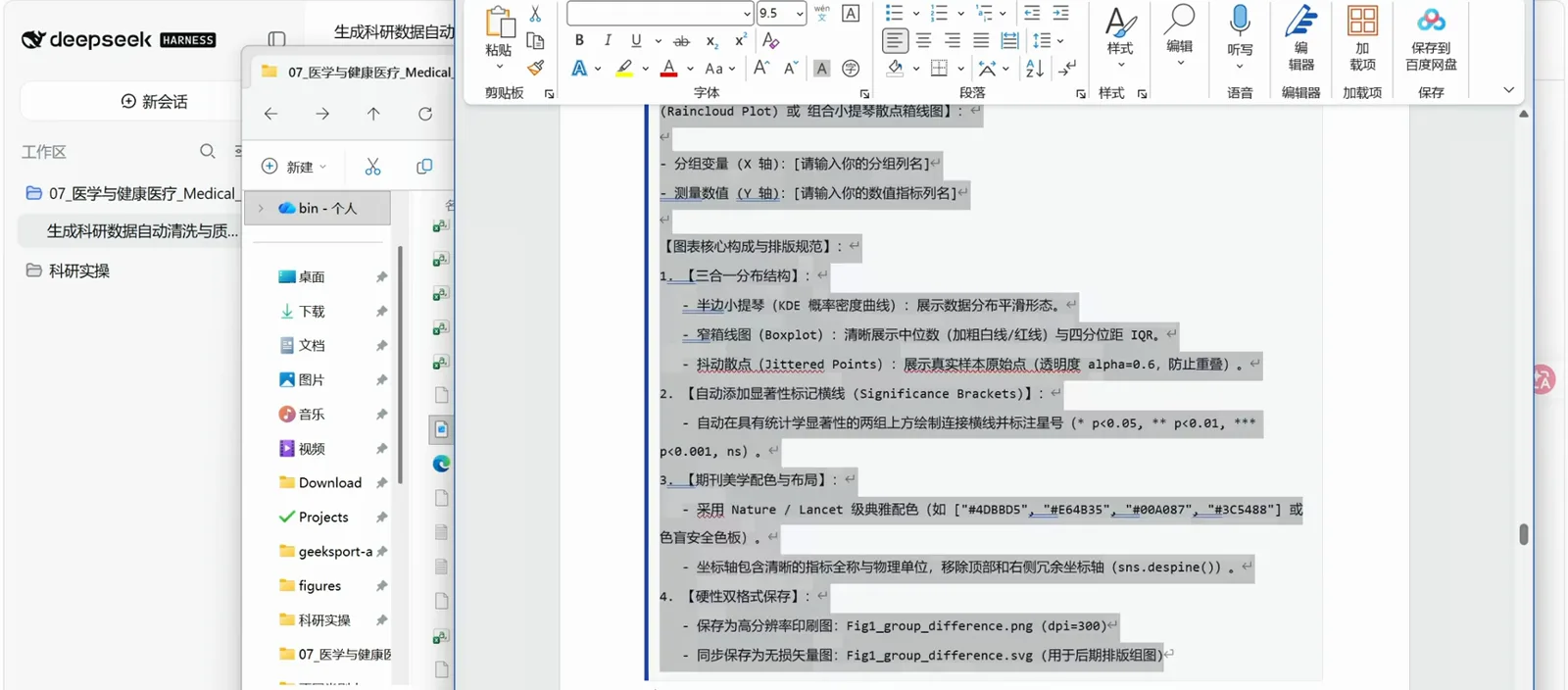This screenshot has height=690, width=1568.
Task: Launch Paragraph dialog from group corner
Action: pyautogui.click(x=1081, y=94)
